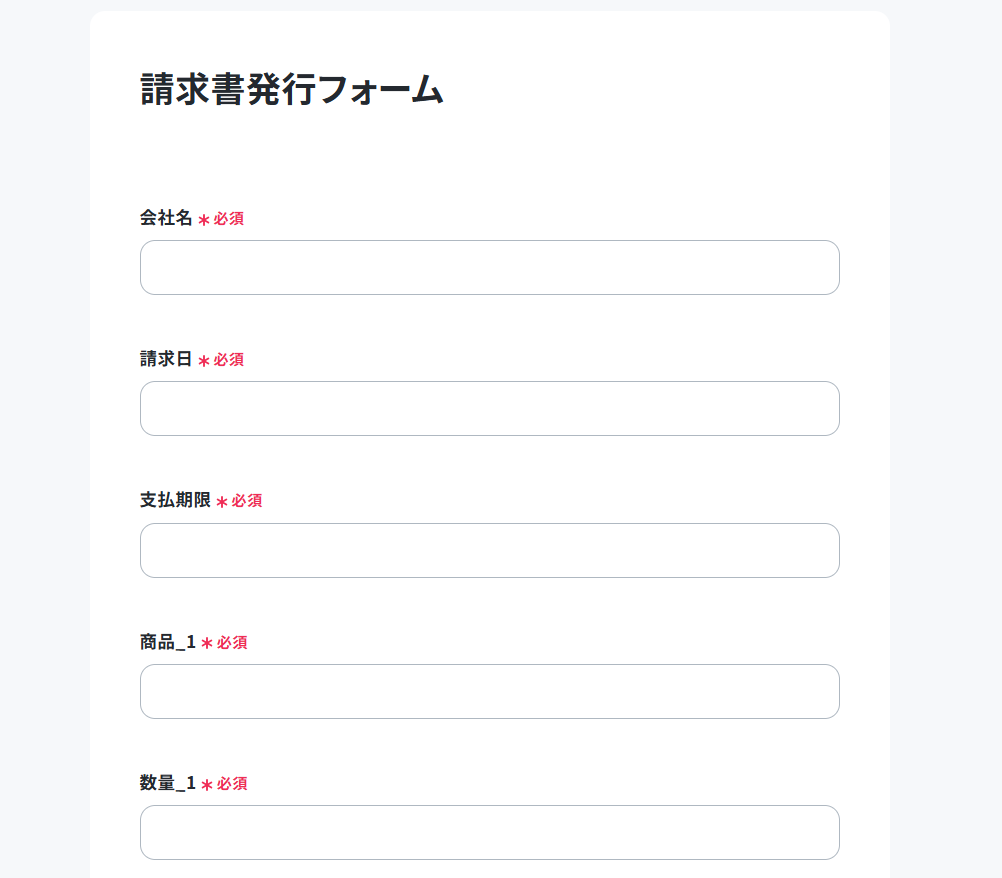Click the red asterisk beside 請求日
The width and height of the screenshot is (1002, 878).
click(x=204, y=361)
